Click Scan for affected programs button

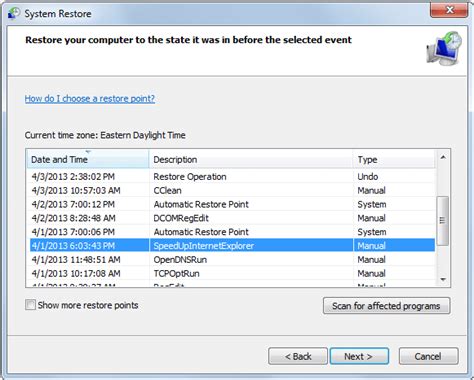coord(386,306)
